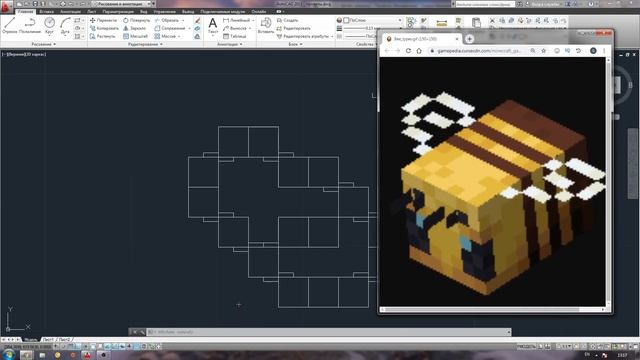Viewport: 640px width, 360px height.
Task: Open the Текст dropdown arrow
Action: pyautogui.click(x=213, y=36)
